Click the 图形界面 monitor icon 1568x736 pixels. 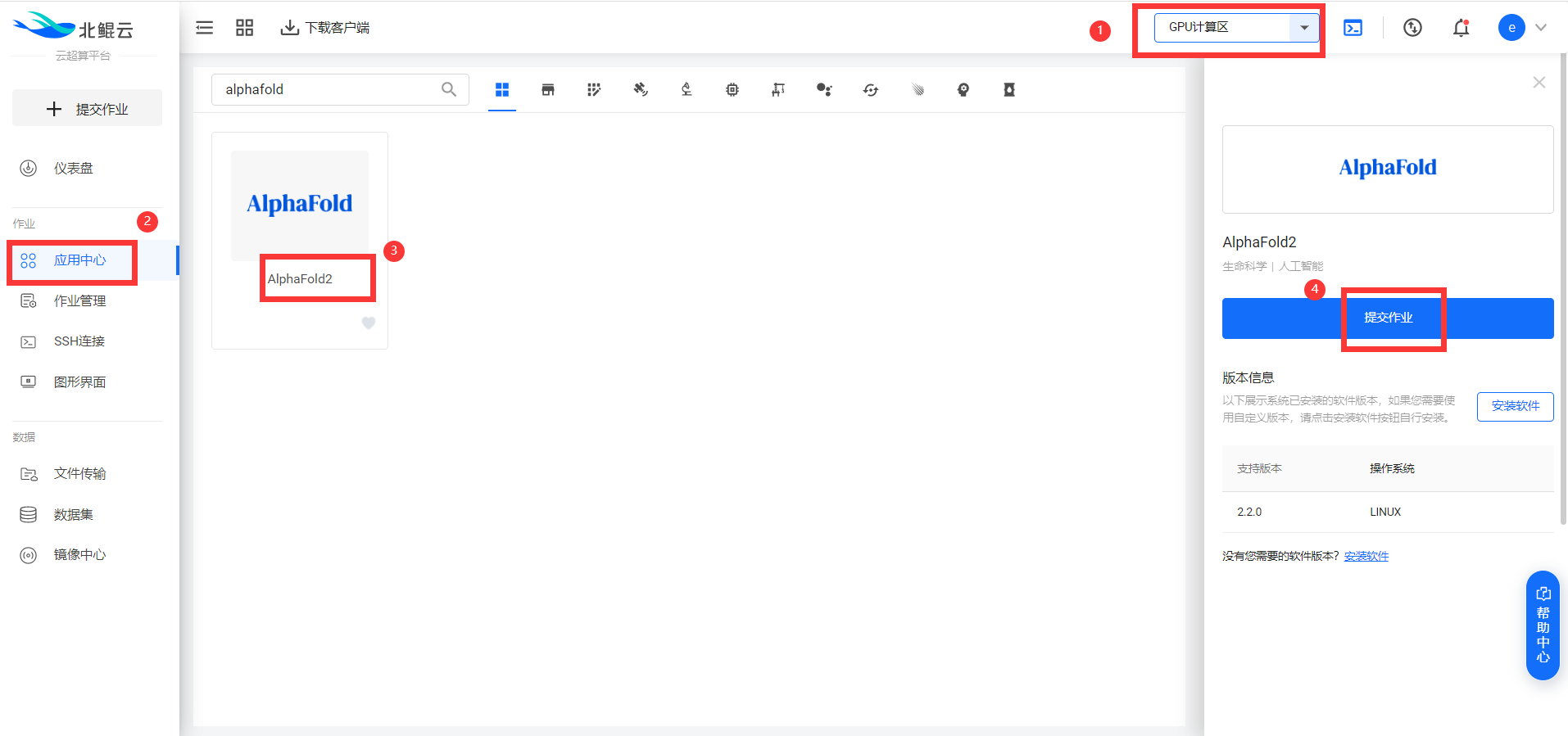point(29,382)
